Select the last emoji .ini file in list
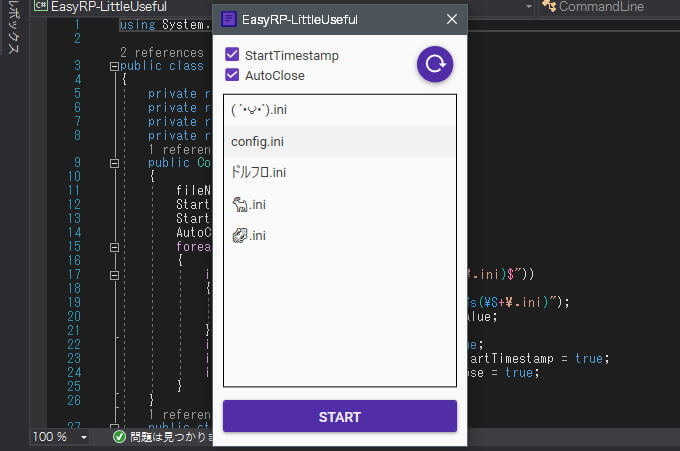Viewport: 680px width, 451px height. [x=339, y=236]
